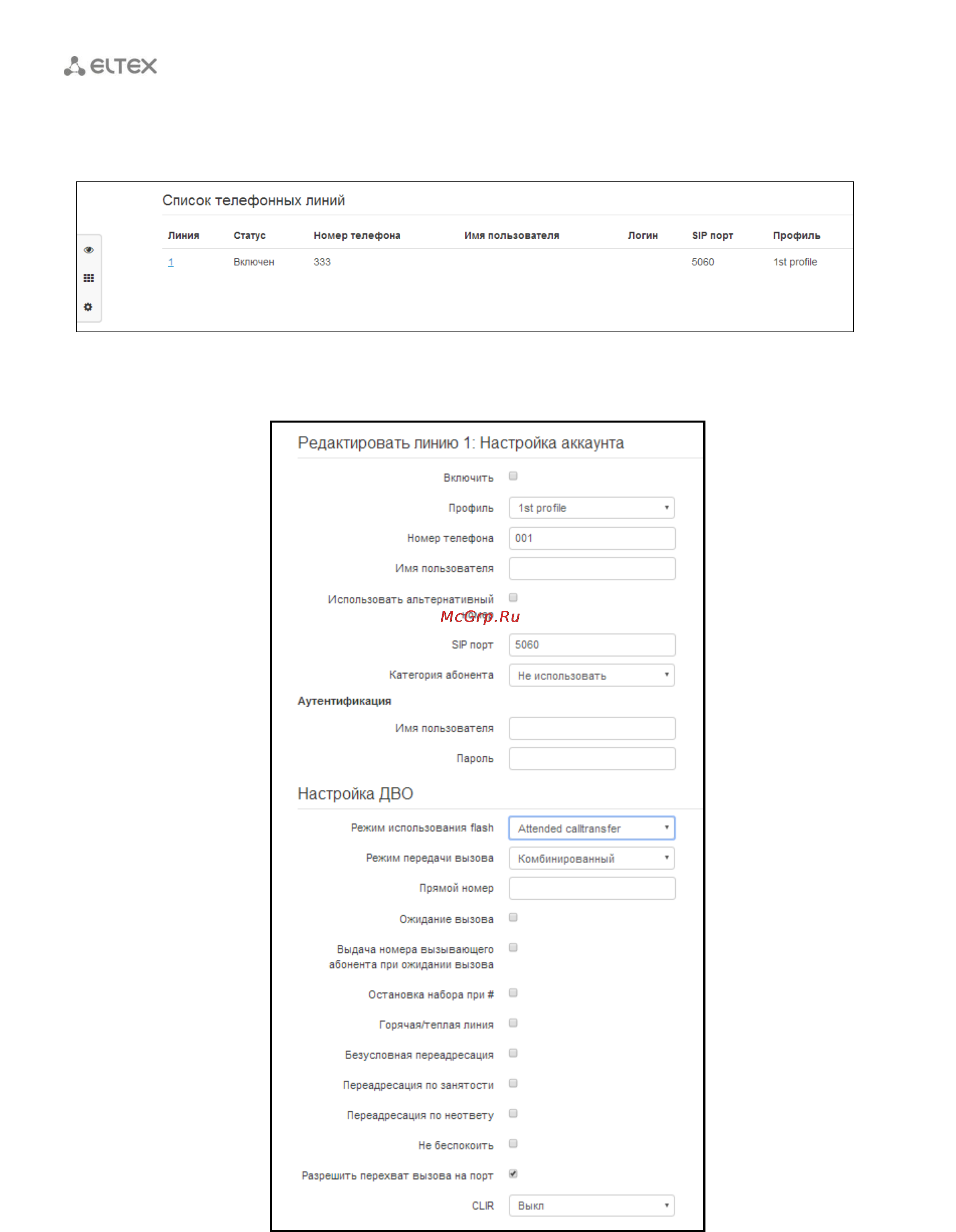Screen dimensions: 956x1232
Task: Click the gear settings icon in sidebar
Action: (88, 307)
